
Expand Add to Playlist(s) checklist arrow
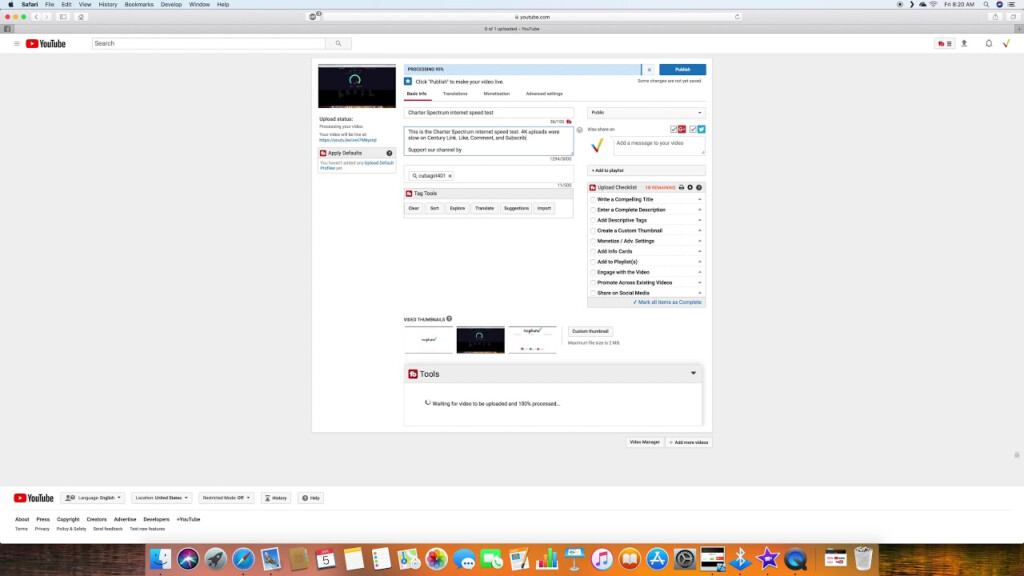click(699, 262)
